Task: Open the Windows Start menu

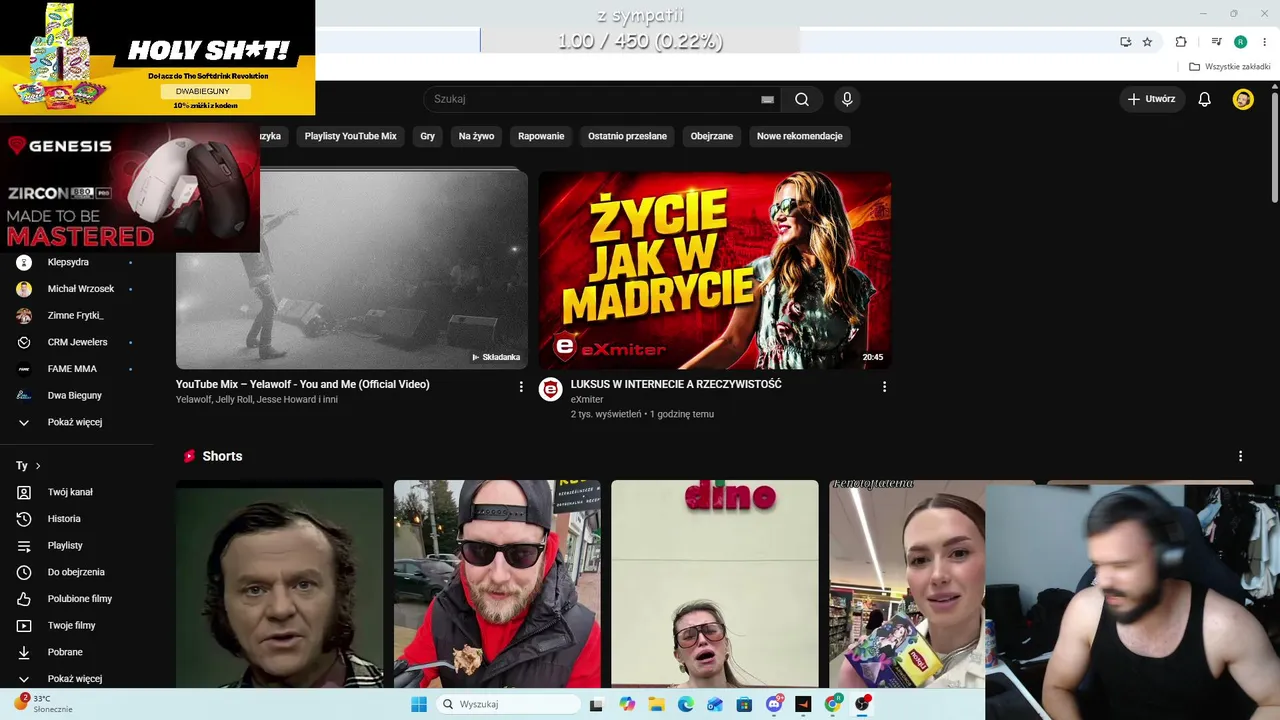Action: (419, 704)
